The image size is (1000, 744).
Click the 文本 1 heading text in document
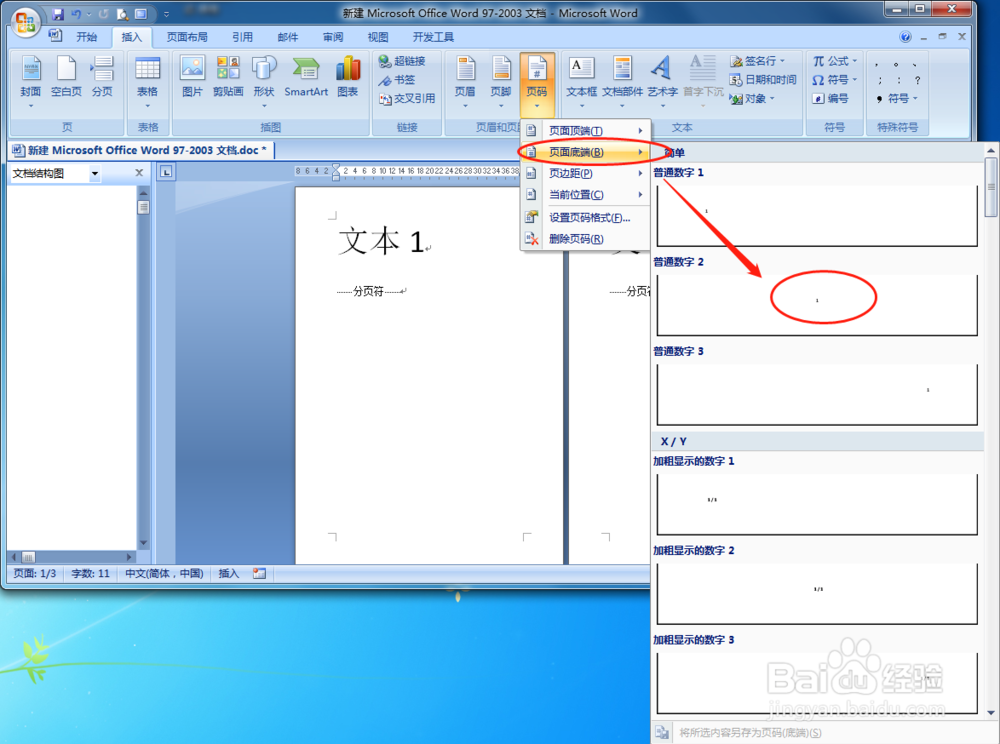[x=381, y=242]
